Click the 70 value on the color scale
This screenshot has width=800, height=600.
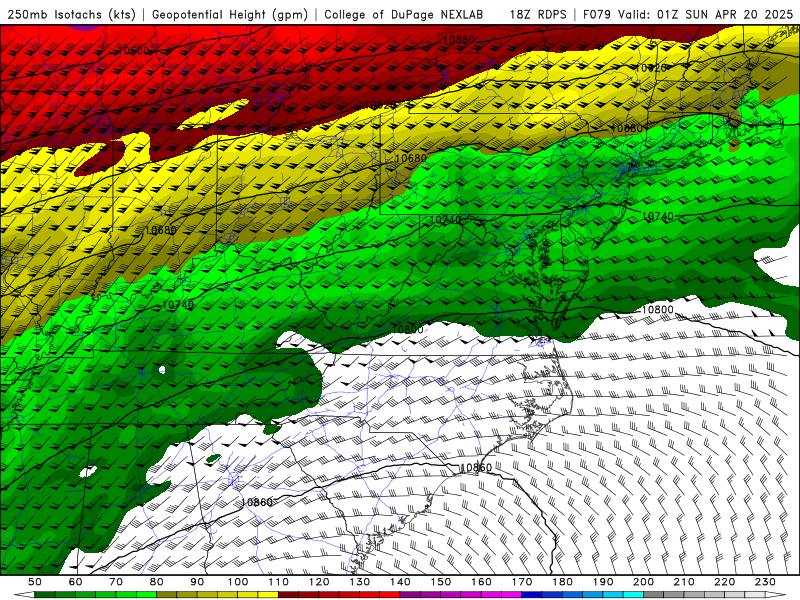[x=116, y=582]
